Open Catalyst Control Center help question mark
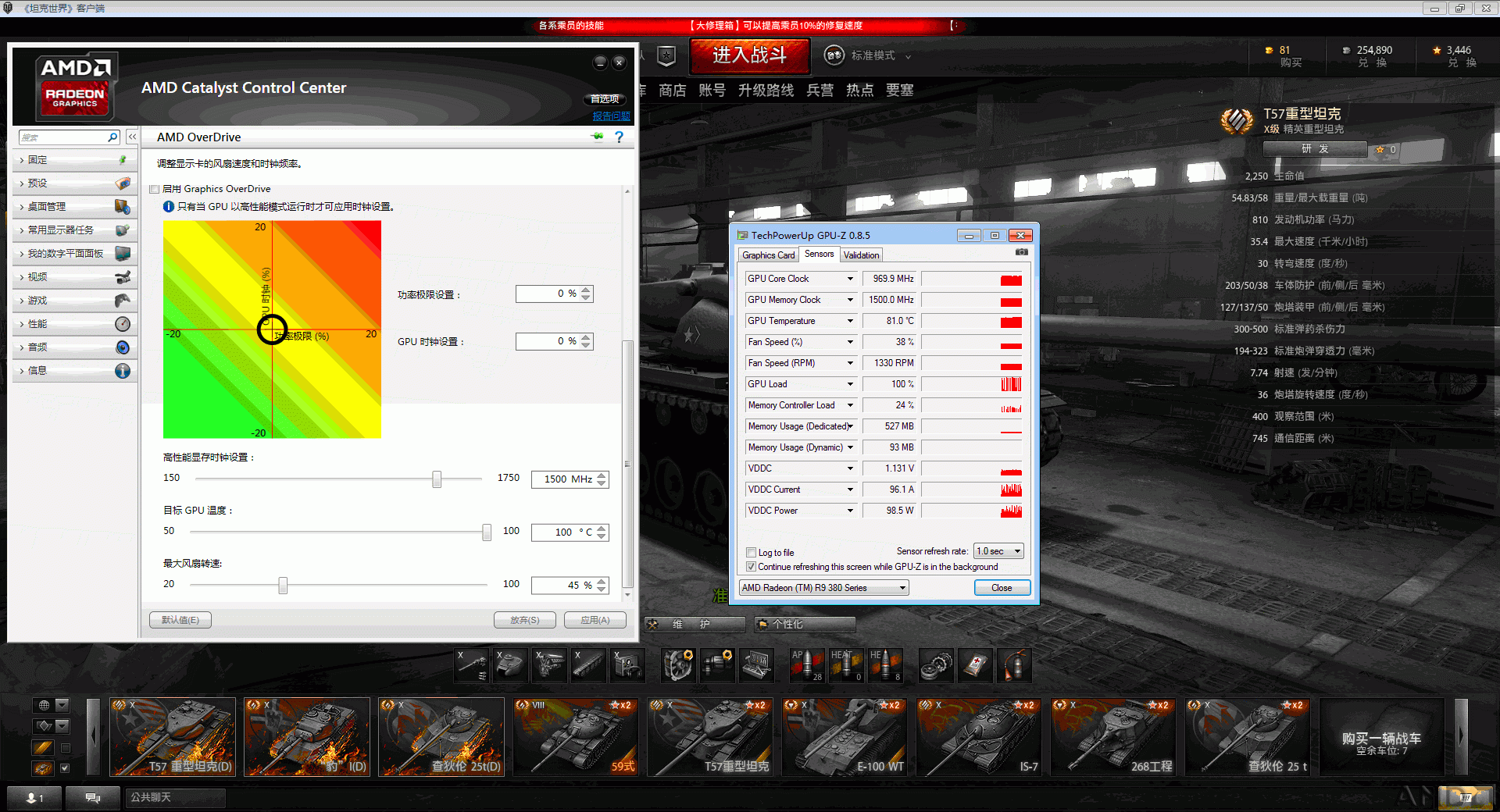The image size is (1500, 812). 620,137
